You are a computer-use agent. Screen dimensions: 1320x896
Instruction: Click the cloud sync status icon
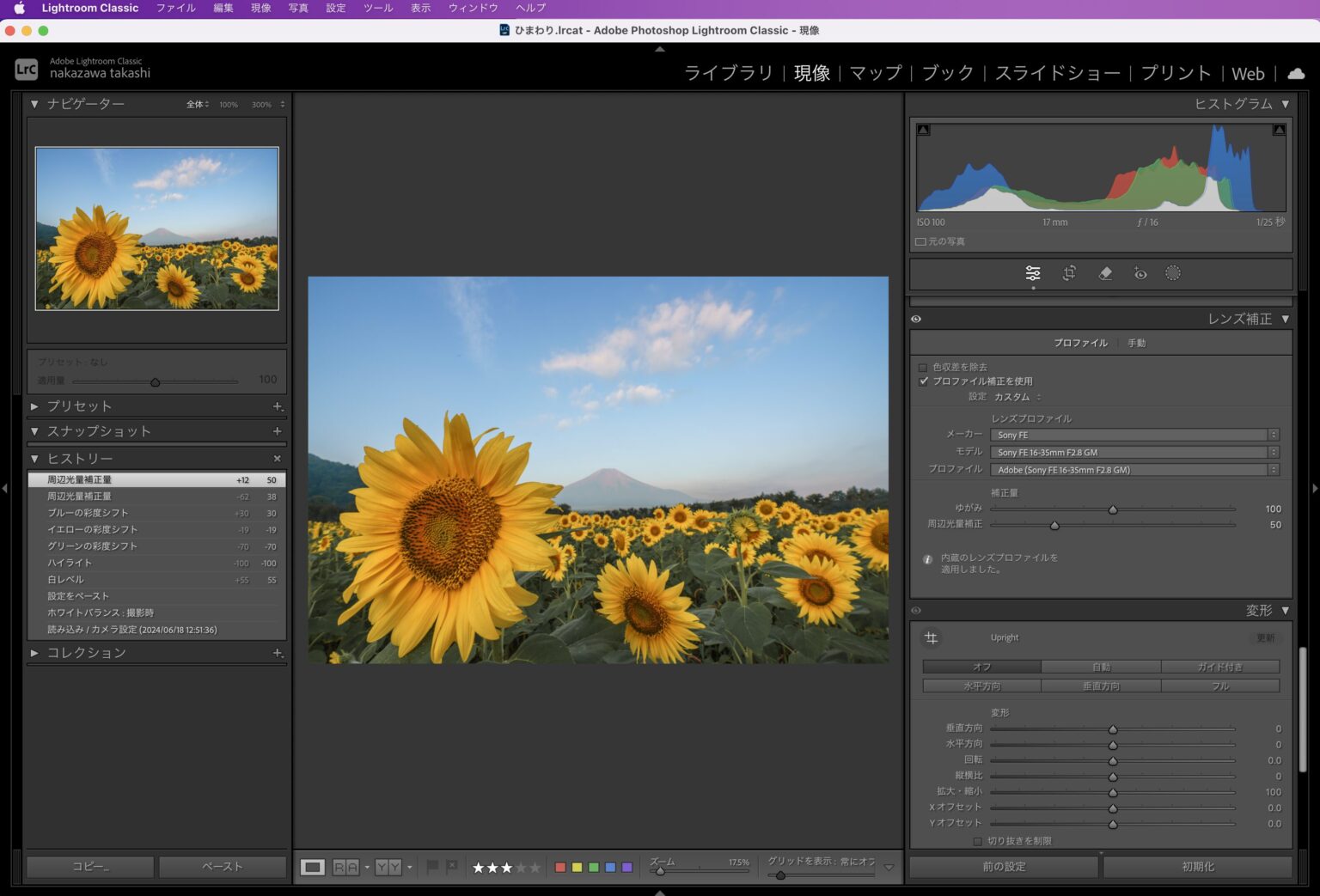pos(1296,74)
